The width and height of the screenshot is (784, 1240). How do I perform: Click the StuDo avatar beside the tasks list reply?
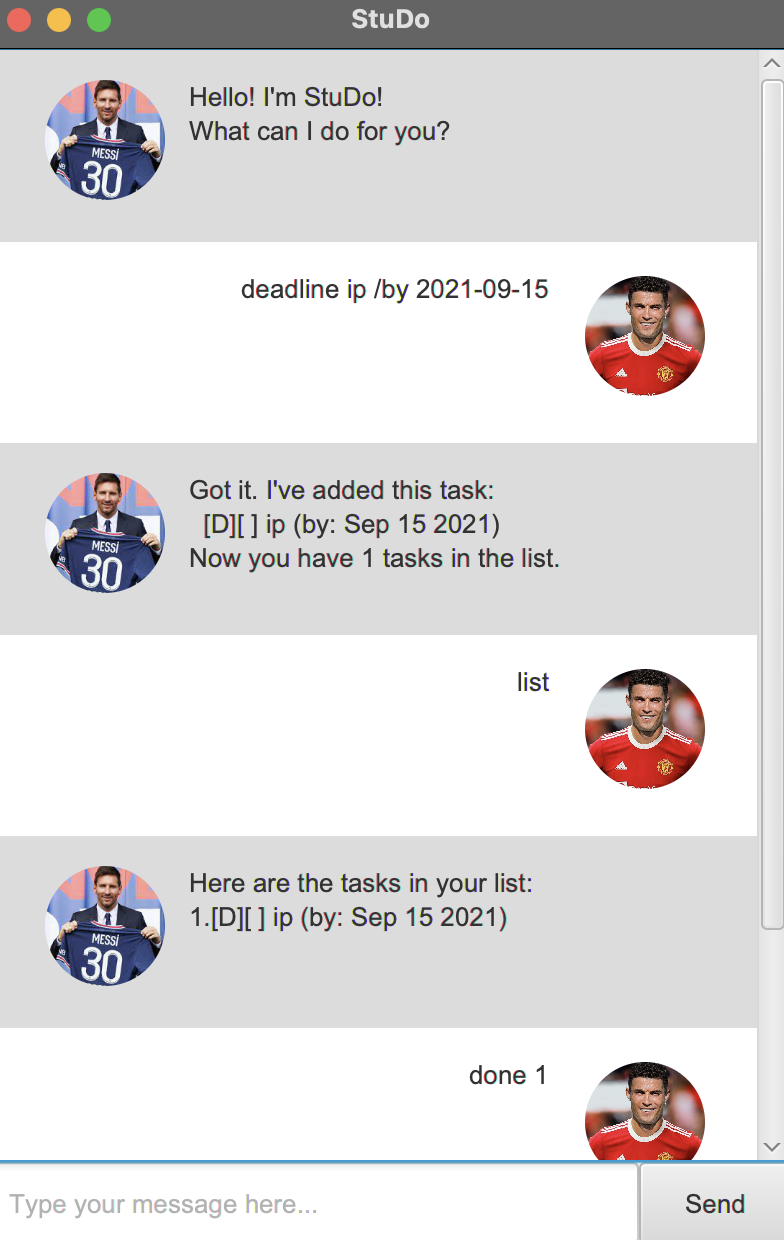(x=105, y=926)
